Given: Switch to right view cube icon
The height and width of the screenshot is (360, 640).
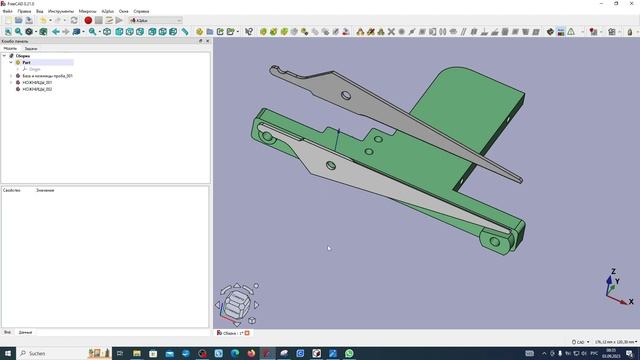Looking at the screenshot, I should point(140,32).
